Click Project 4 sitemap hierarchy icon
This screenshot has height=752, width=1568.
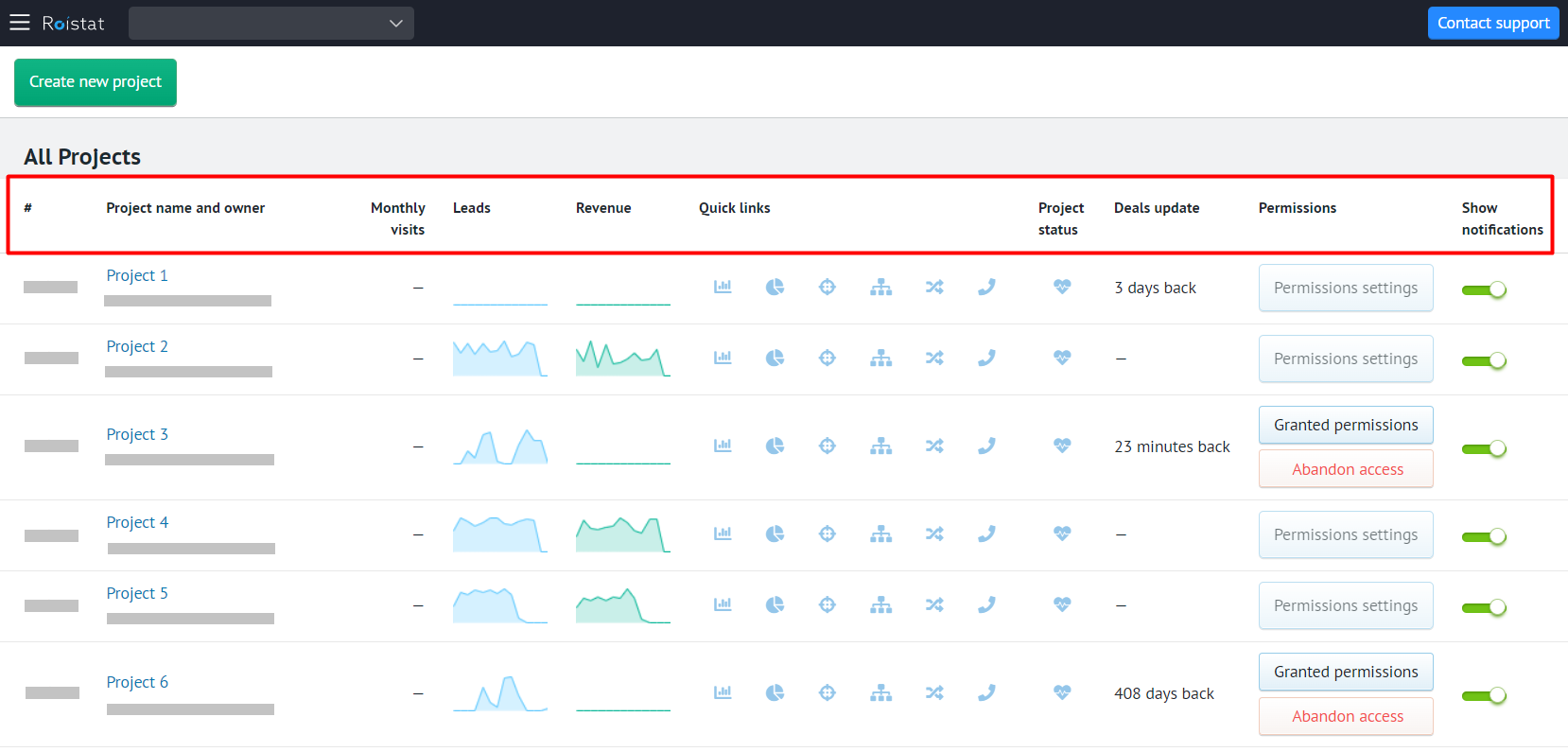[x=881, y=533]
